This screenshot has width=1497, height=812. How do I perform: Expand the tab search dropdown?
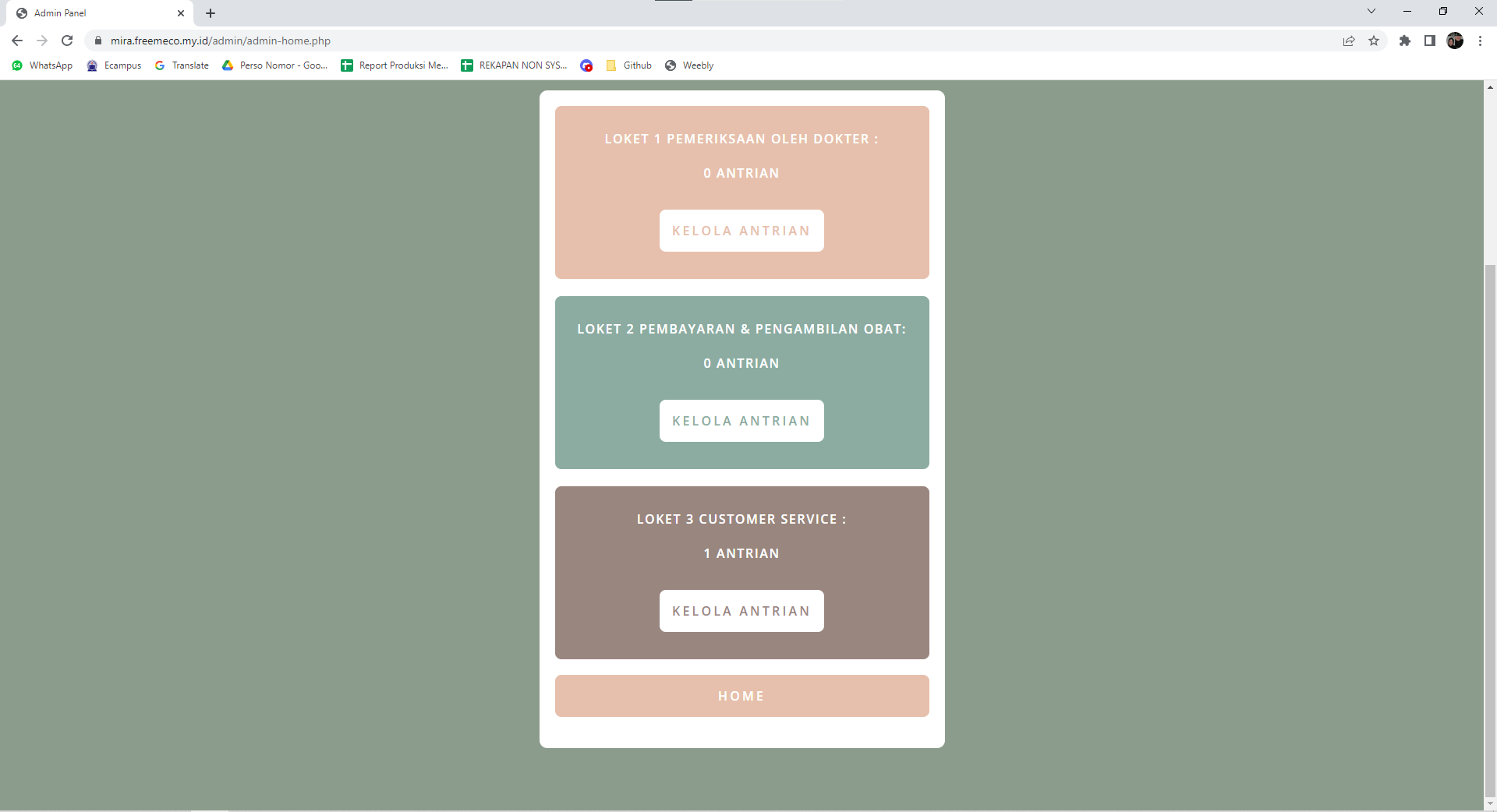(x=1371, y=11)
